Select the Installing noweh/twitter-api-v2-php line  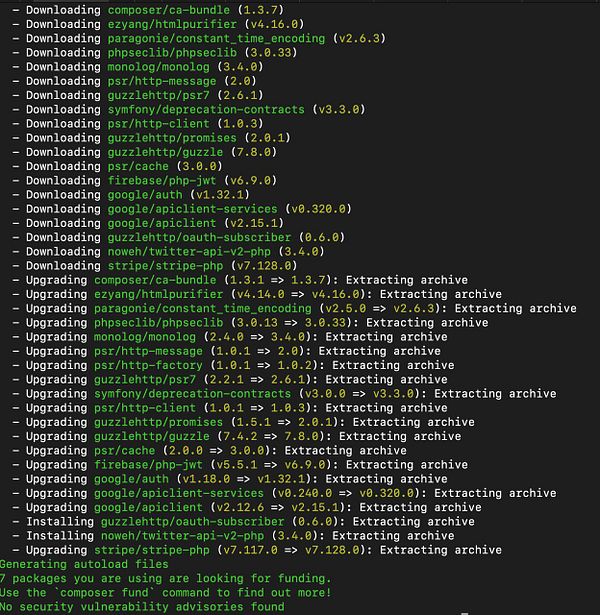pyautogui.click(x=233, y=536)
